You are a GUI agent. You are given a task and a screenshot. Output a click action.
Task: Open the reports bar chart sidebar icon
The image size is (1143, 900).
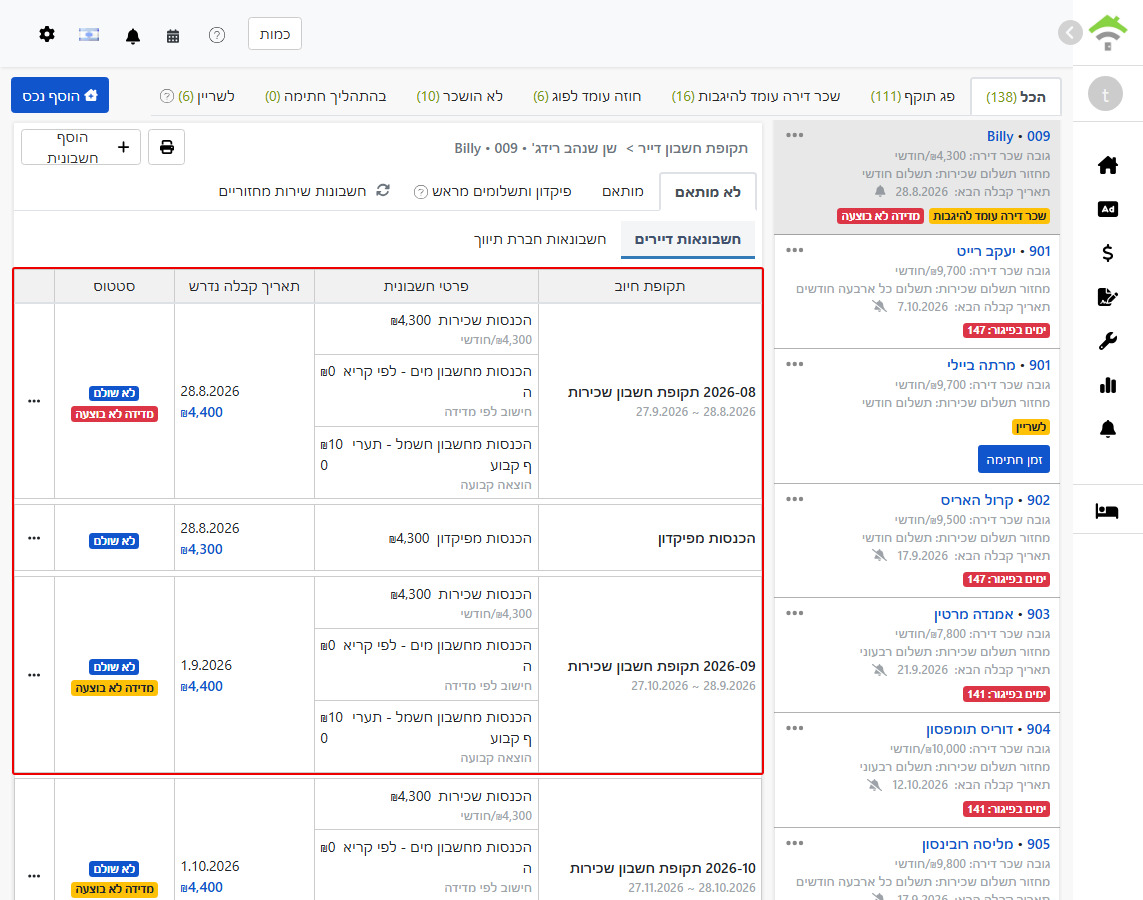[x=1107, y=385]
